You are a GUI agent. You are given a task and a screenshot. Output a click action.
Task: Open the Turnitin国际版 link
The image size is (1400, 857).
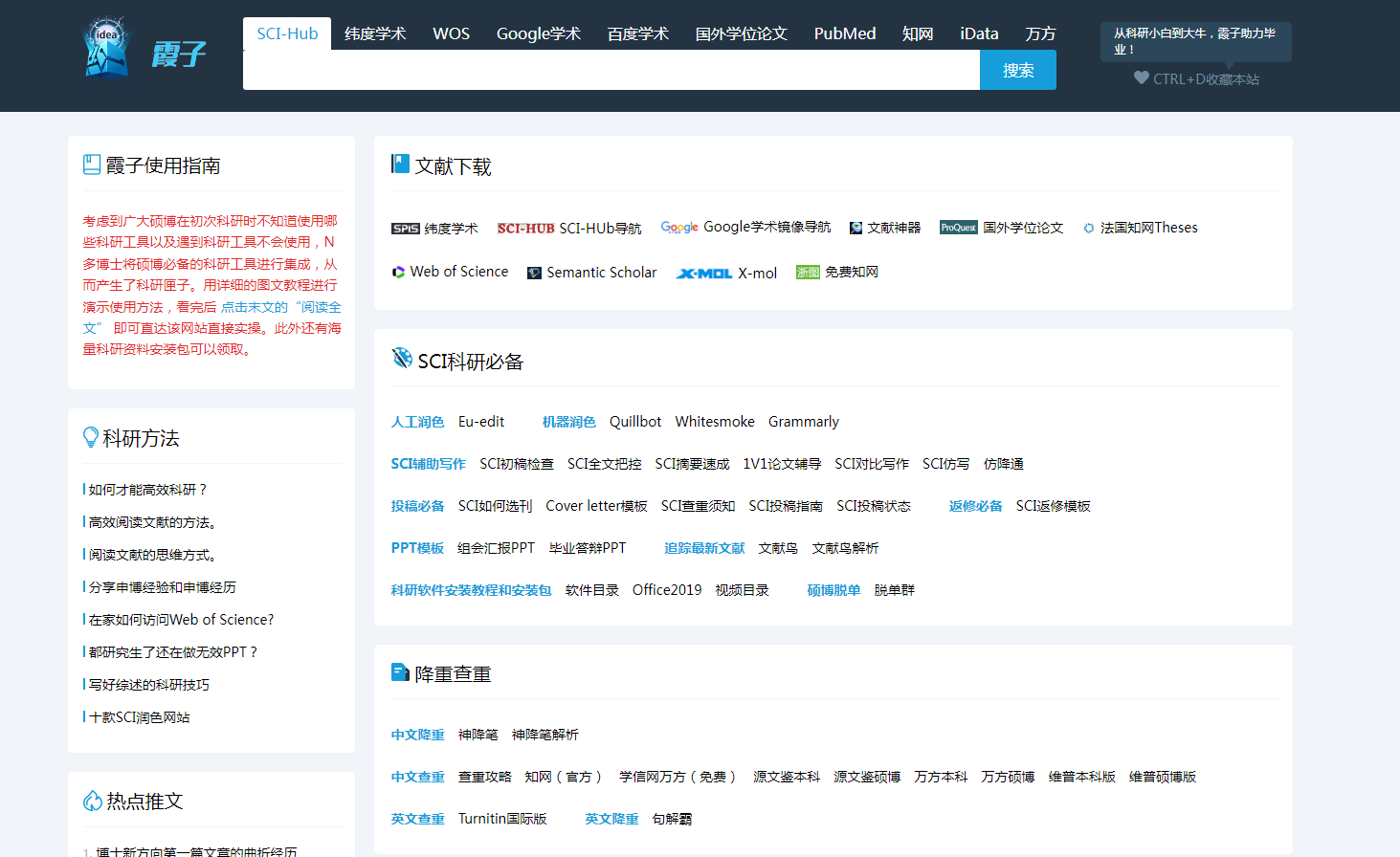[502, 819]
